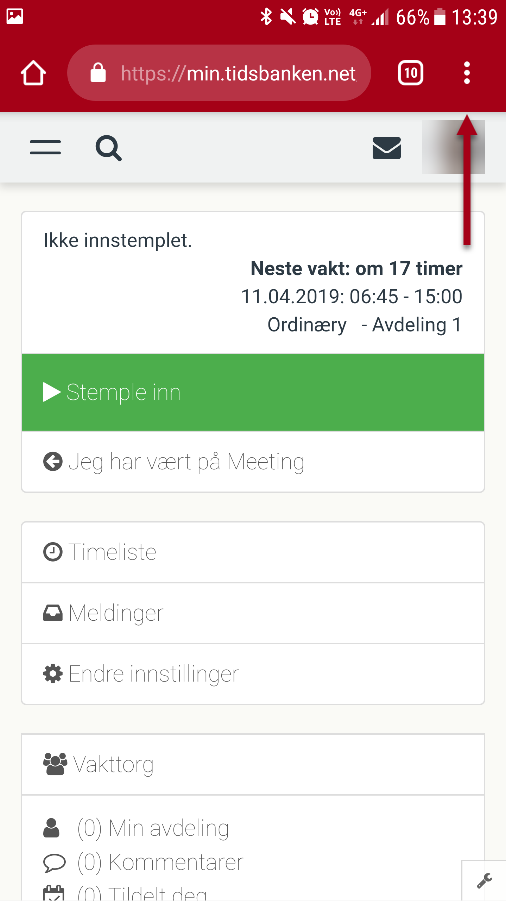
Task: Tap the padlock security icon
Action: pyautogui.click(x=98, y=74)
